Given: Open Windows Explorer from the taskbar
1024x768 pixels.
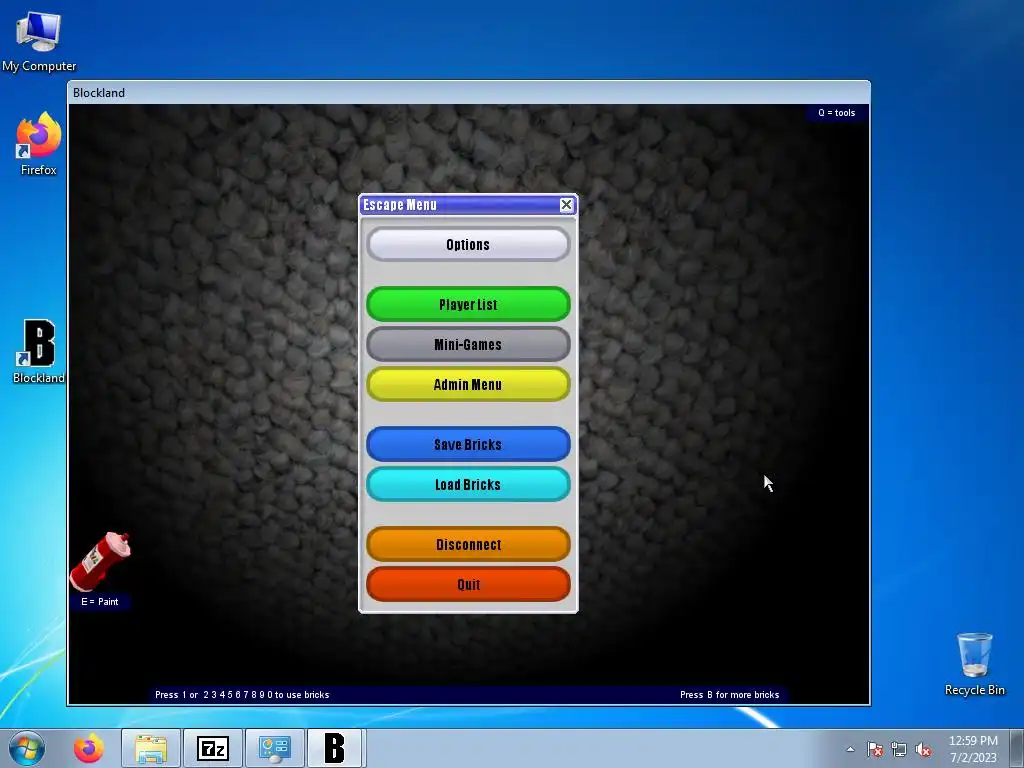Looking at the screenshot, I should pos(151,748).
